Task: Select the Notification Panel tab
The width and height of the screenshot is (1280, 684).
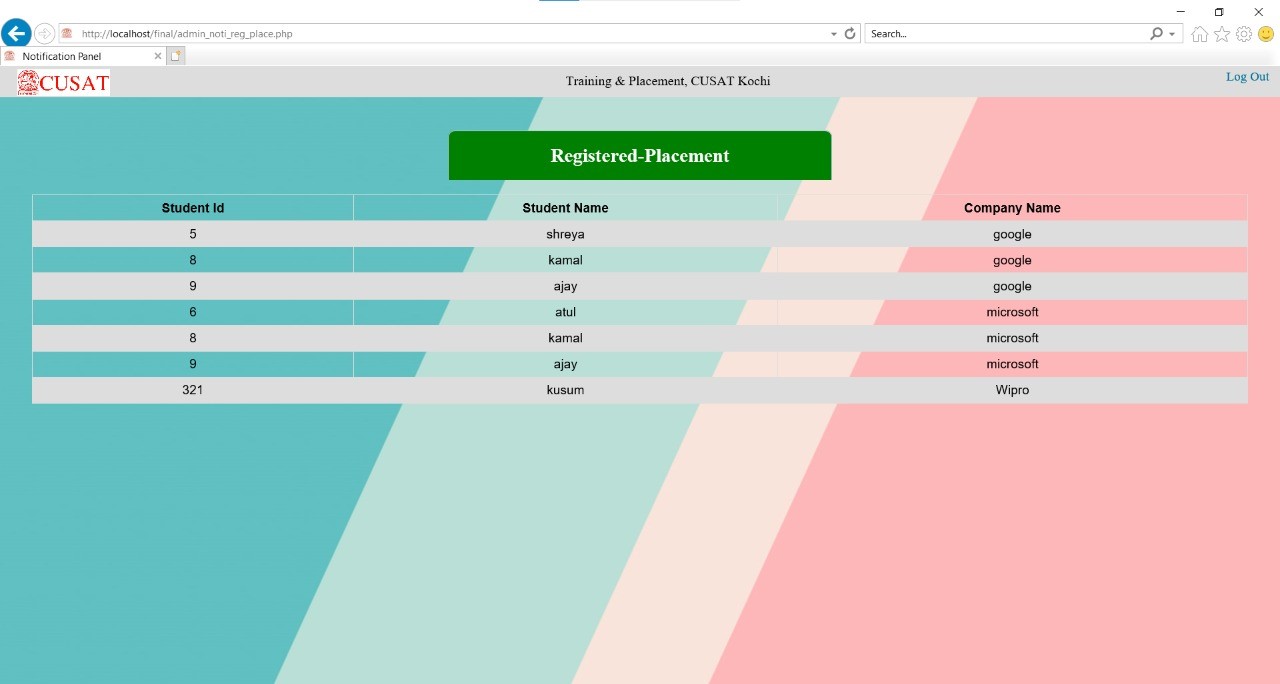Action: point(82,56)
